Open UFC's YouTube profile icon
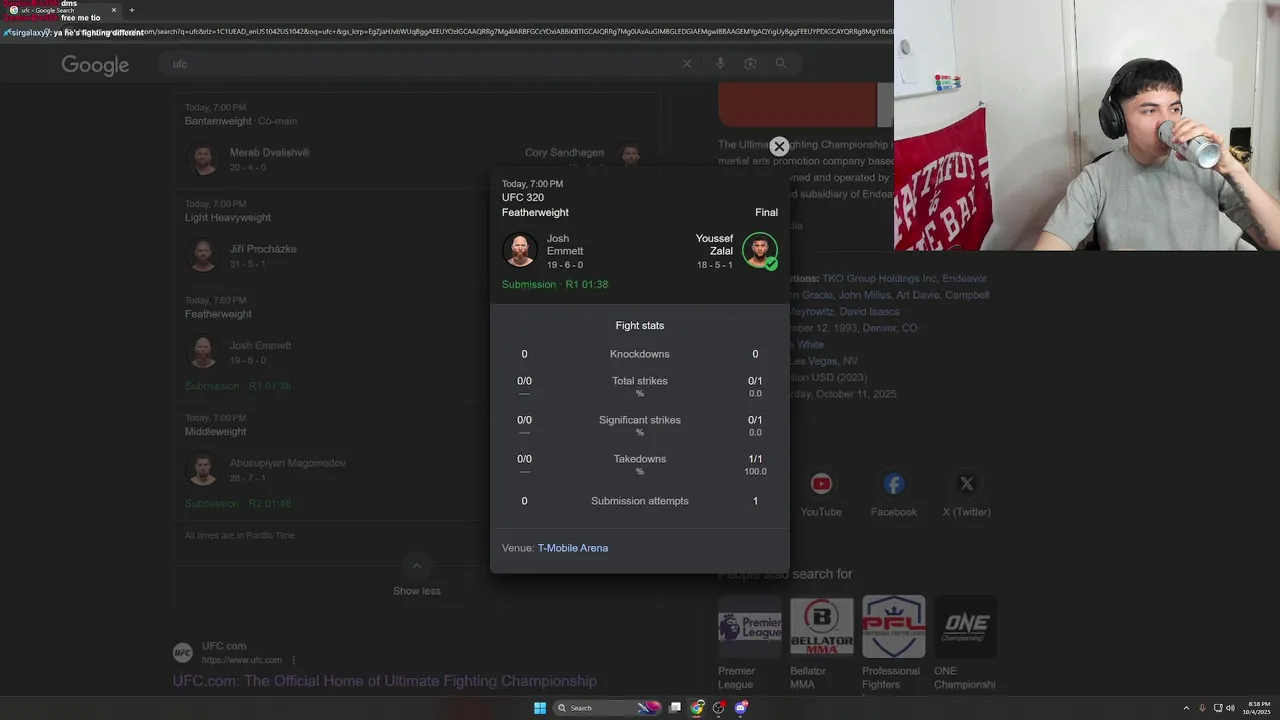This screenshot has width=1280, height=720. [x=821, y=484]
